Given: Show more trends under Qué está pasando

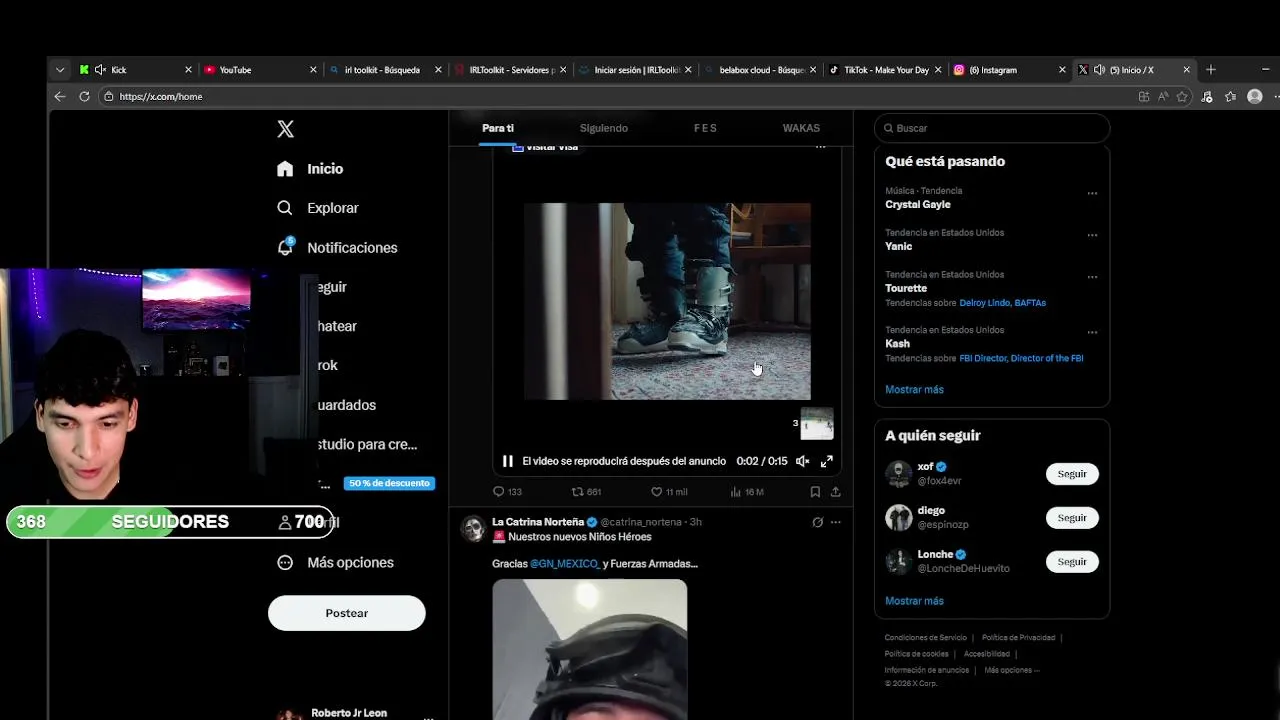Looking at the screenshot, I should 914,389.
